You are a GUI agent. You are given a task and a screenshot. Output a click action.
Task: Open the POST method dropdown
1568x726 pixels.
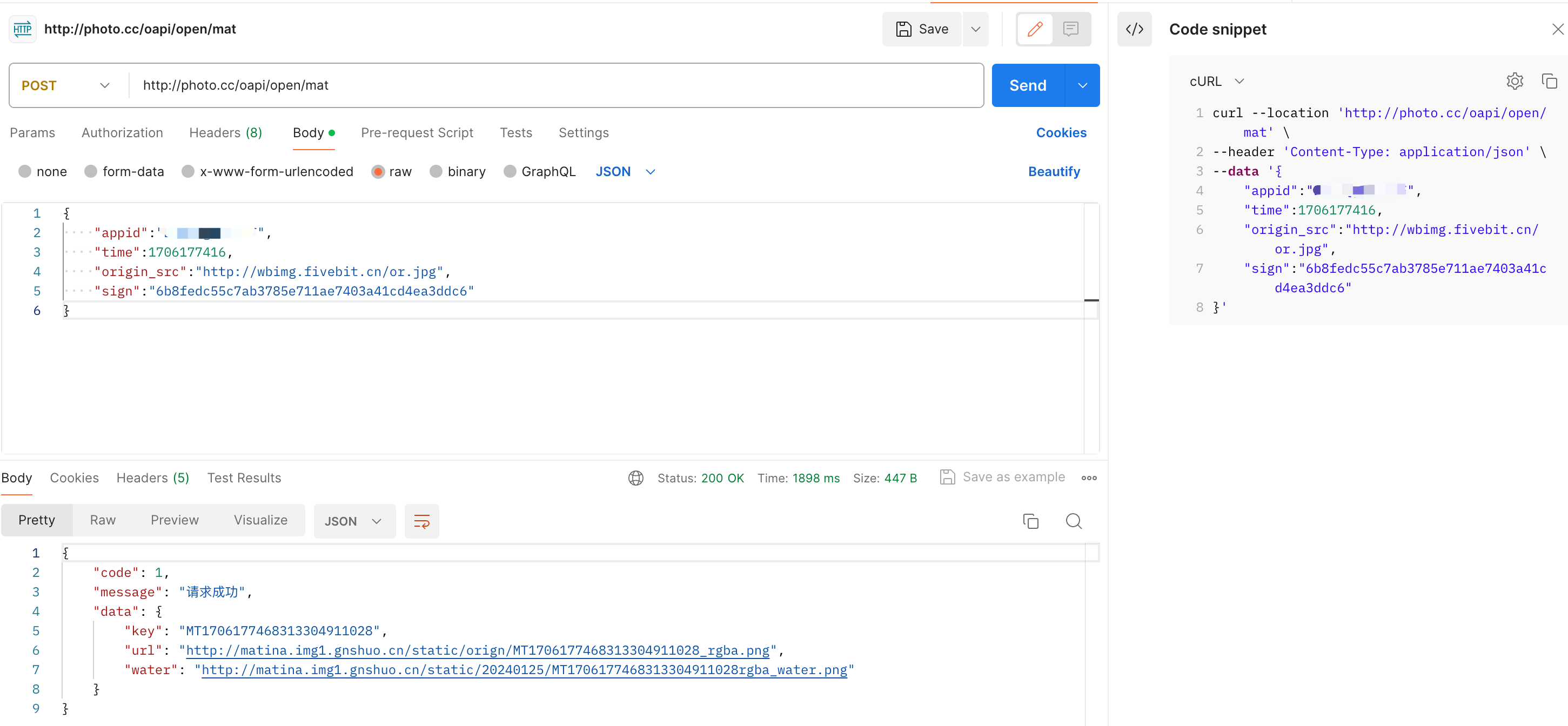tap(66, 85)
